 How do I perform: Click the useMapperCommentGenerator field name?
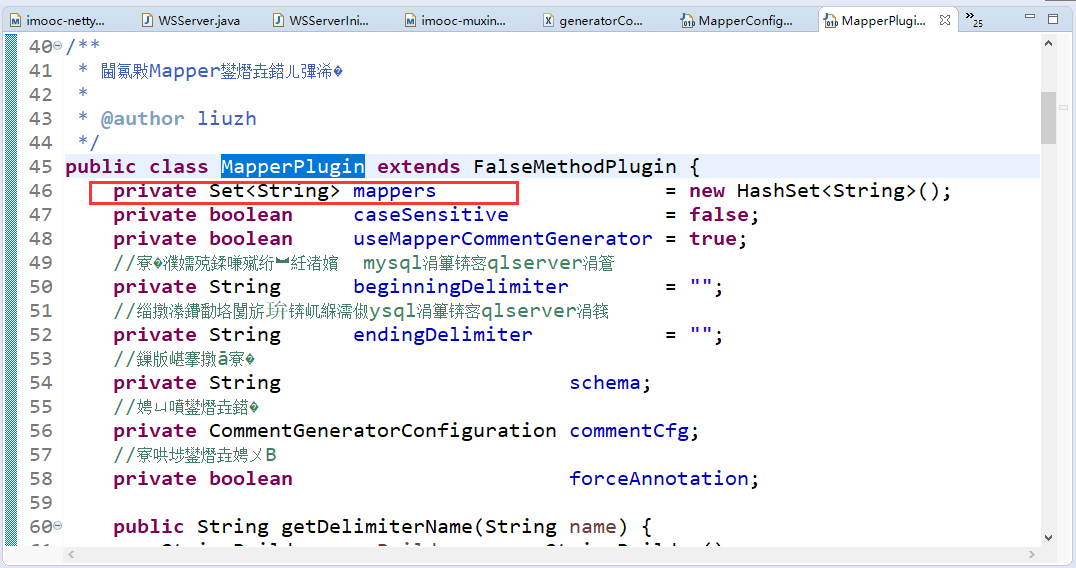502,239
